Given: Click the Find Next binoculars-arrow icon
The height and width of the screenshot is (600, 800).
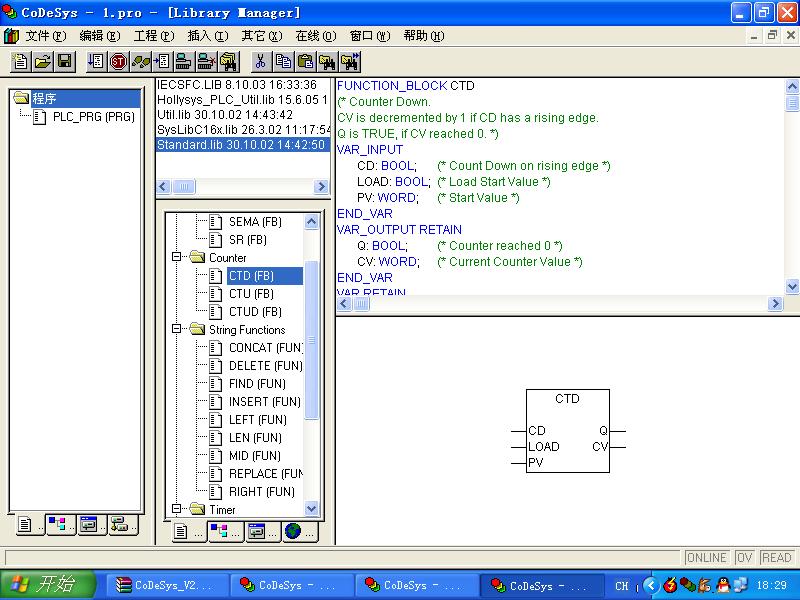Looking at the screenshot, I should point(350,62).
